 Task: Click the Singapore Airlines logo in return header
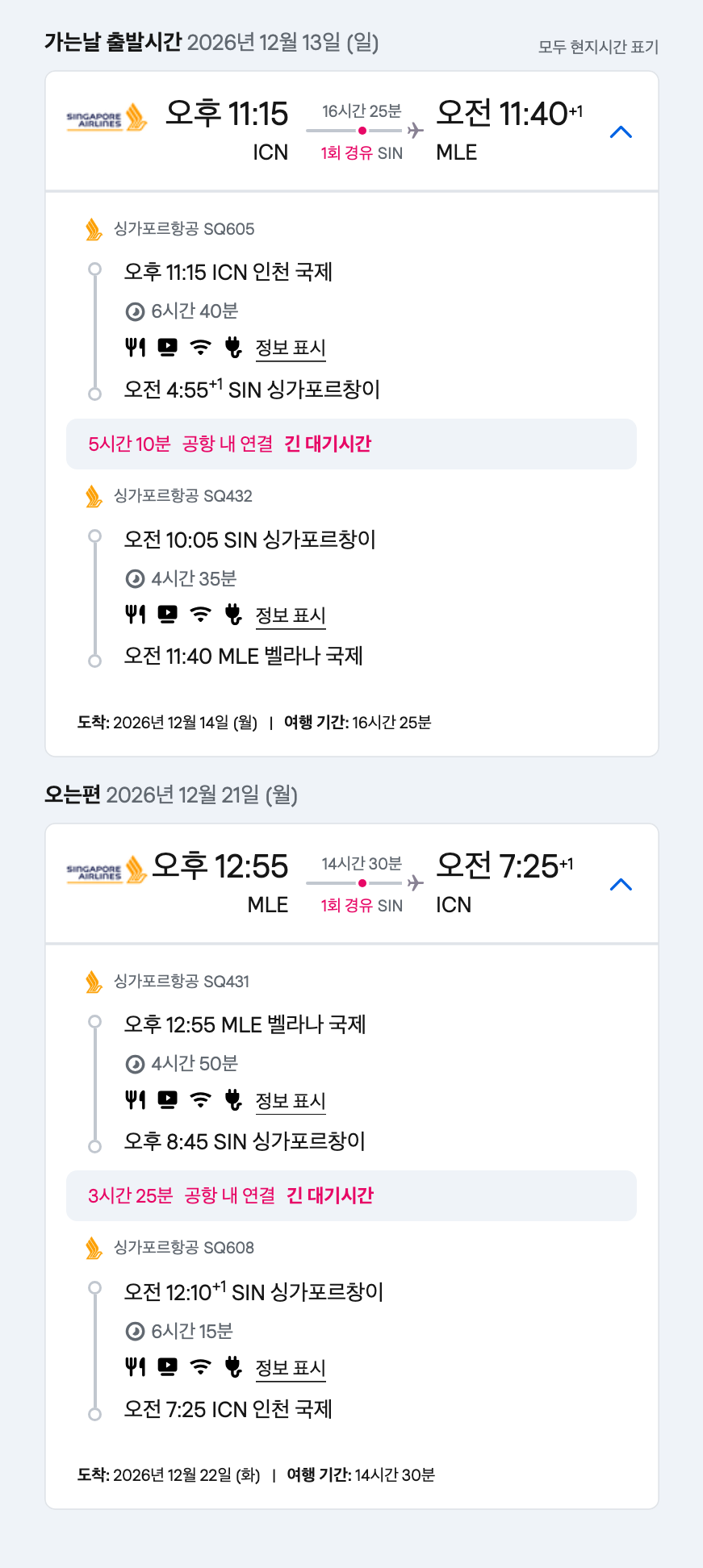tap(107, 870)
